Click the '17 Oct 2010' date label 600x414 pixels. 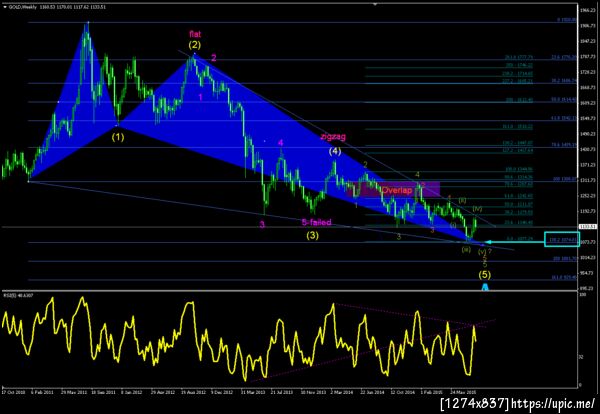pyautogui.click(x=11, y=393)
